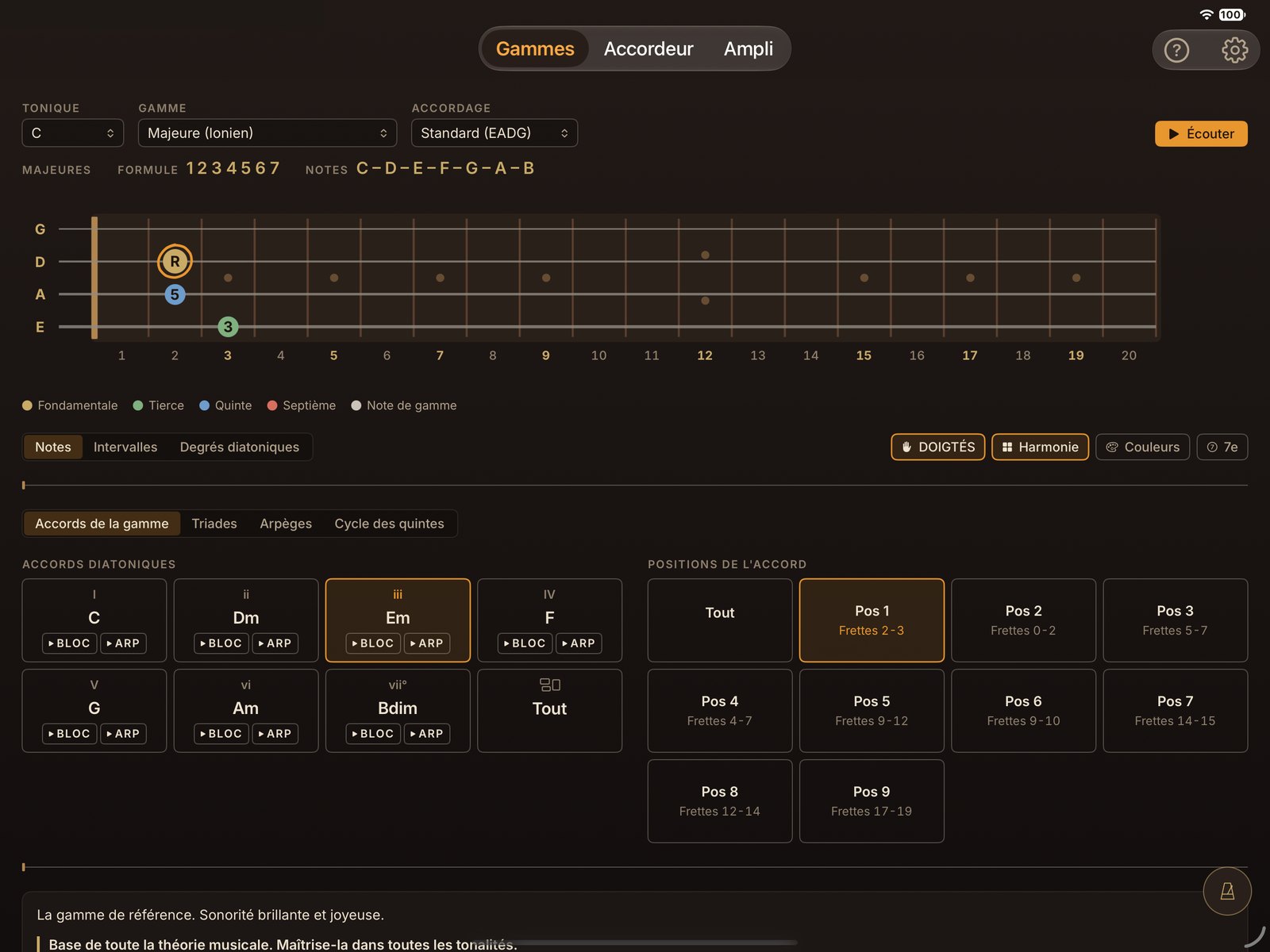Click the Septième legend color dot
1270x952 pixels.
tap(272, 405)
